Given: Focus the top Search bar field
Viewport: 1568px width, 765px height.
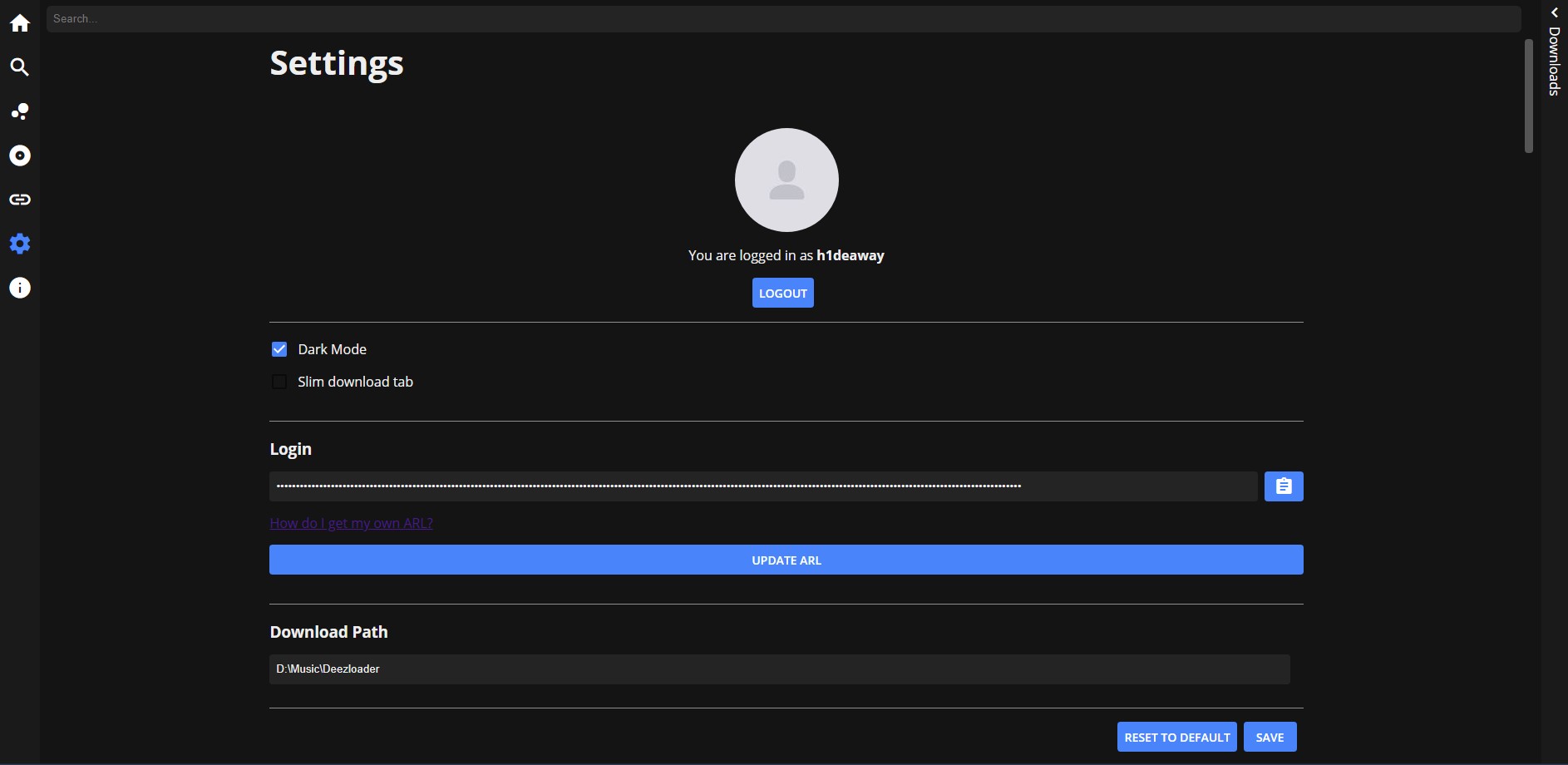Looking at the screenshot, I should [x=782, y=18].
